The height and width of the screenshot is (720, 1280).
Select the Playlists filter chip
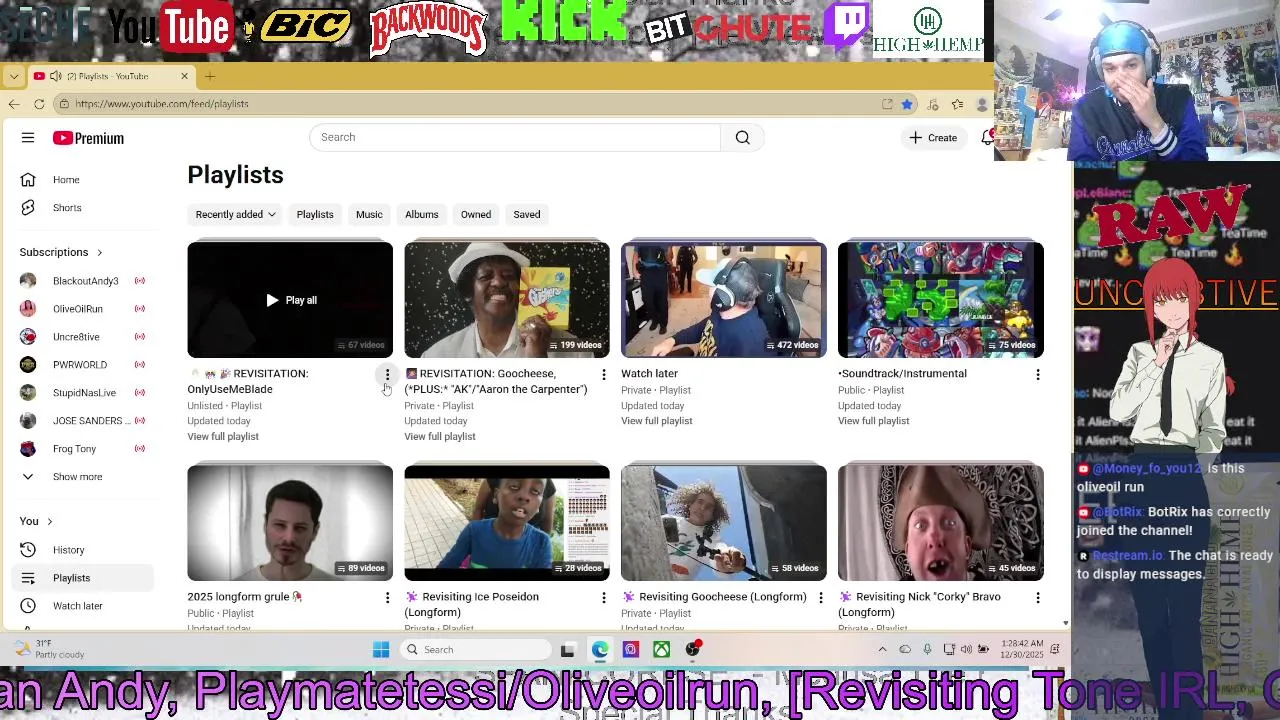coord(315,214)
